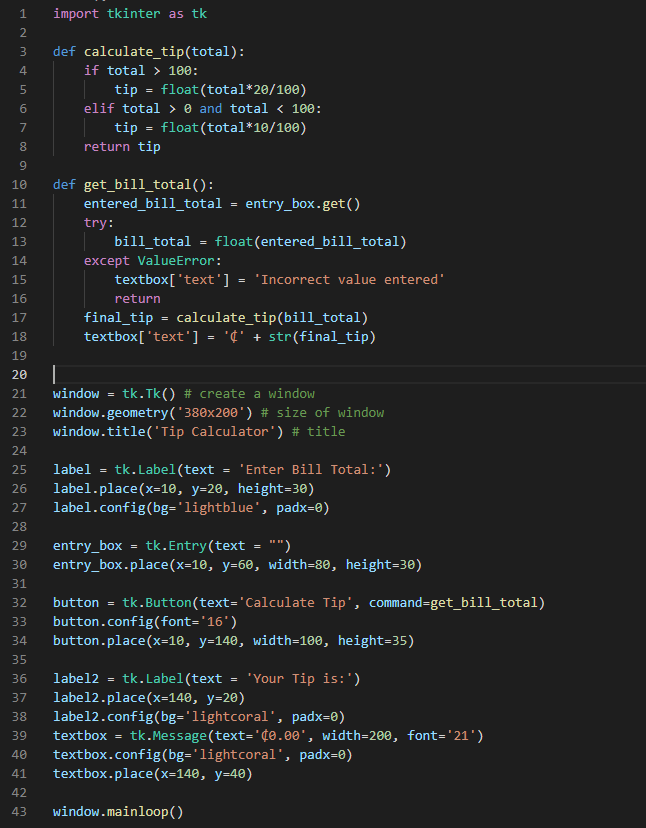Click the '# create a window' comment
Image resolution: width=646 pixels, height=828 pixels.
pos(249,394)
